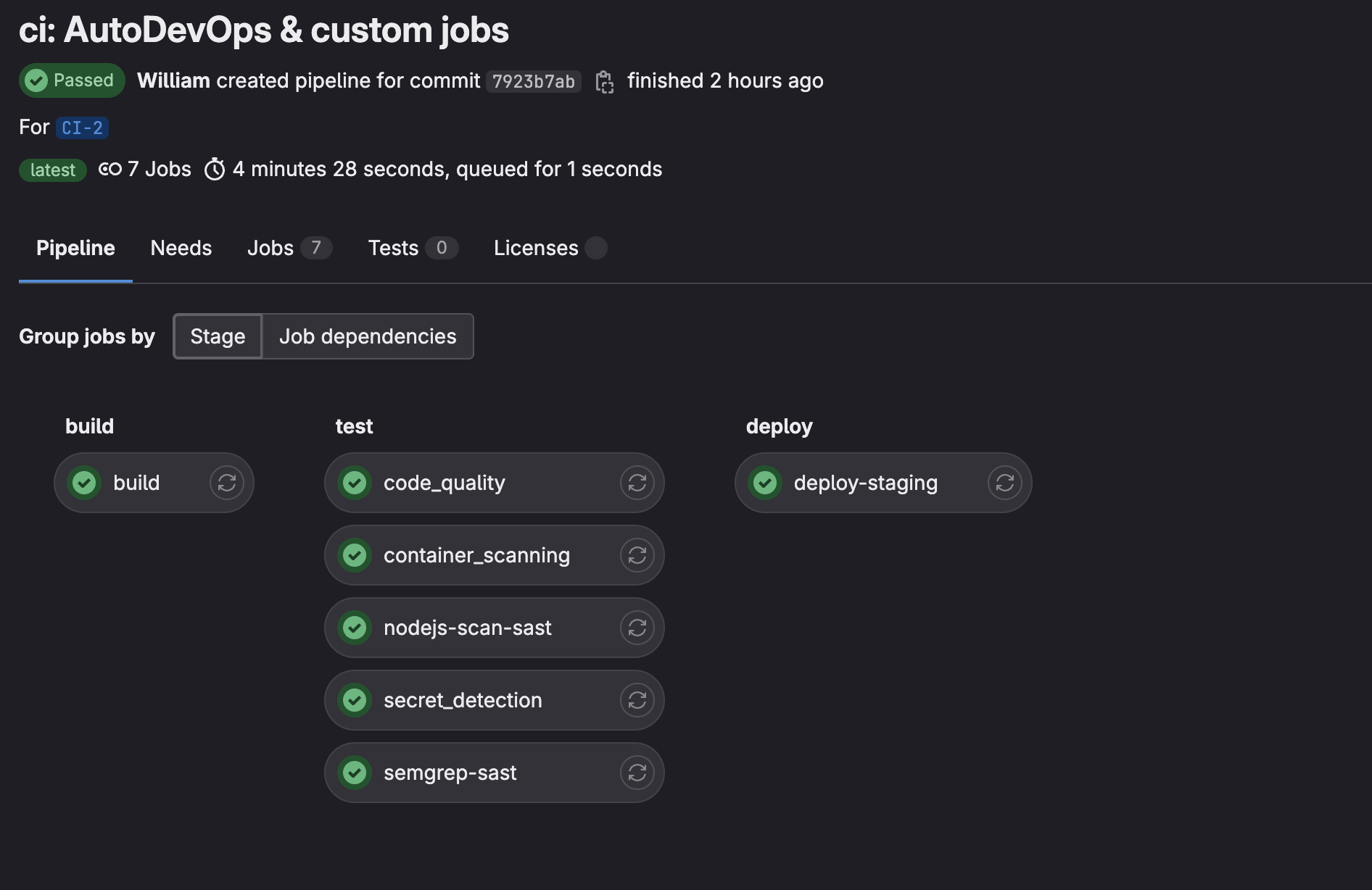
Task: Click the Passed pipeline status badge
Action: (72, 80)
